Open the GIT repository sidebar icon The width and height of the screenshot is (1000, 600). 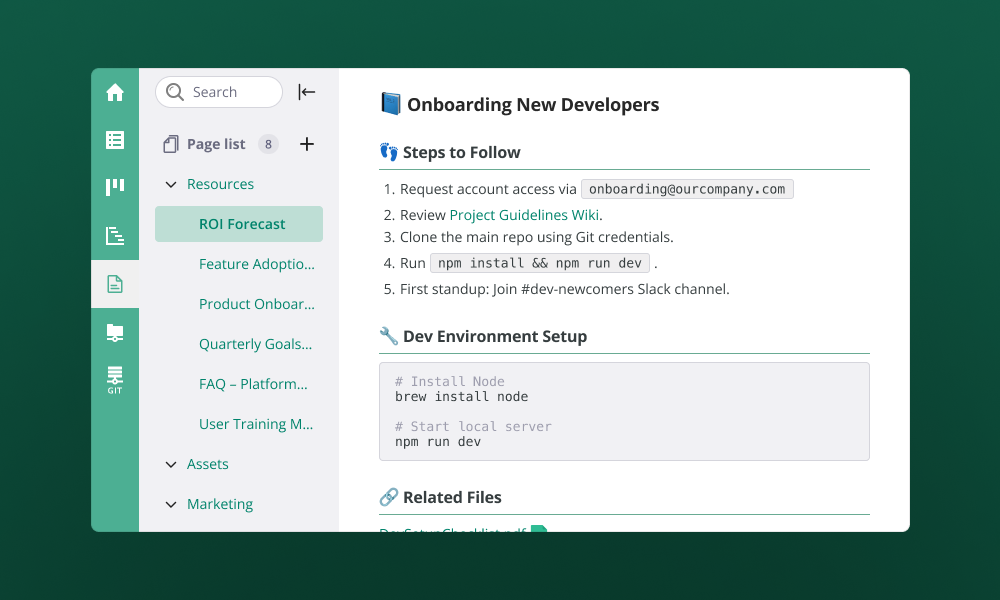pyautogui.click(x=115, y=380)
